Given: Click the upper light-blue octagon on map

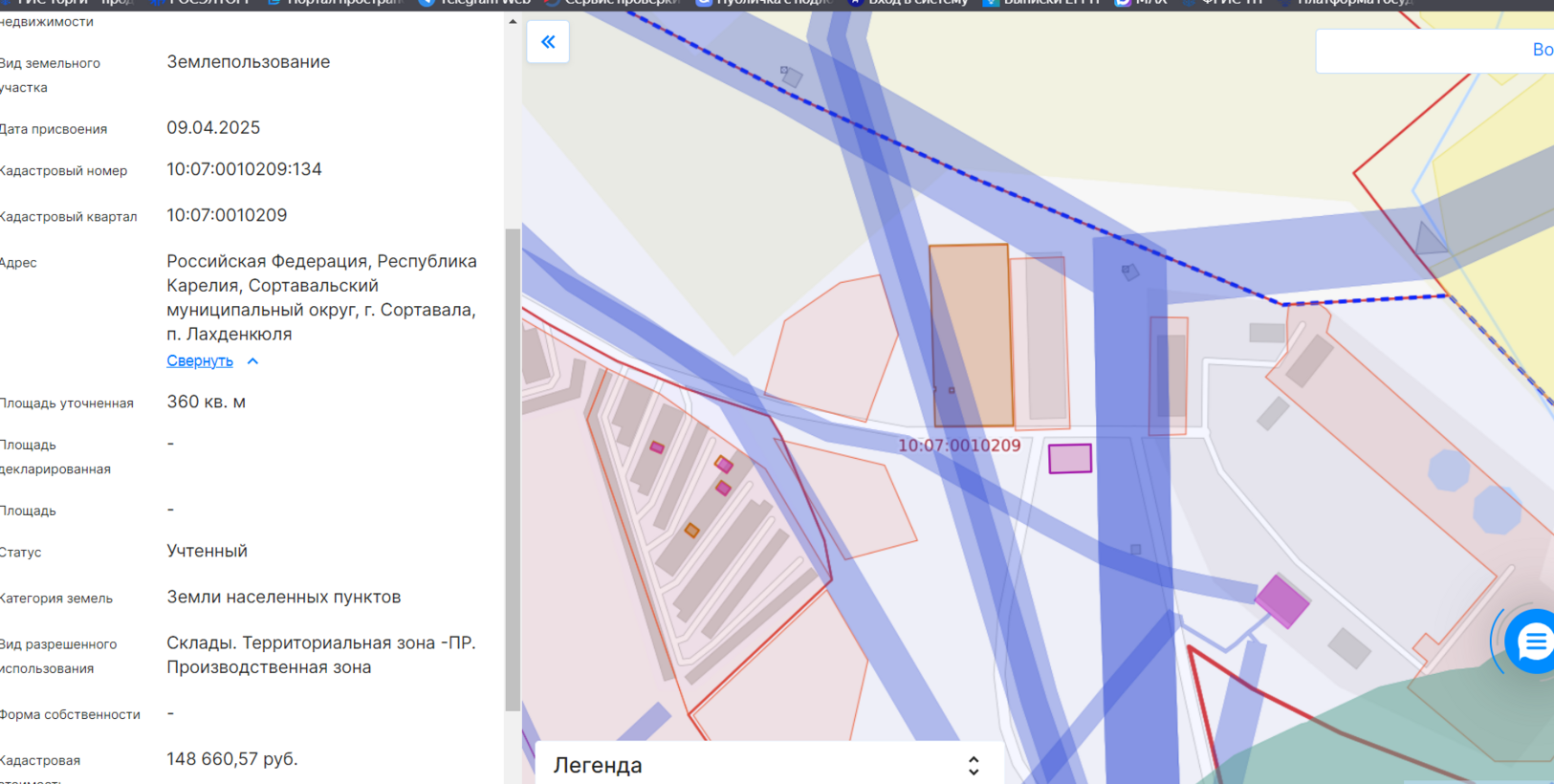Looking at the screenshot, I should (1449, 470).
